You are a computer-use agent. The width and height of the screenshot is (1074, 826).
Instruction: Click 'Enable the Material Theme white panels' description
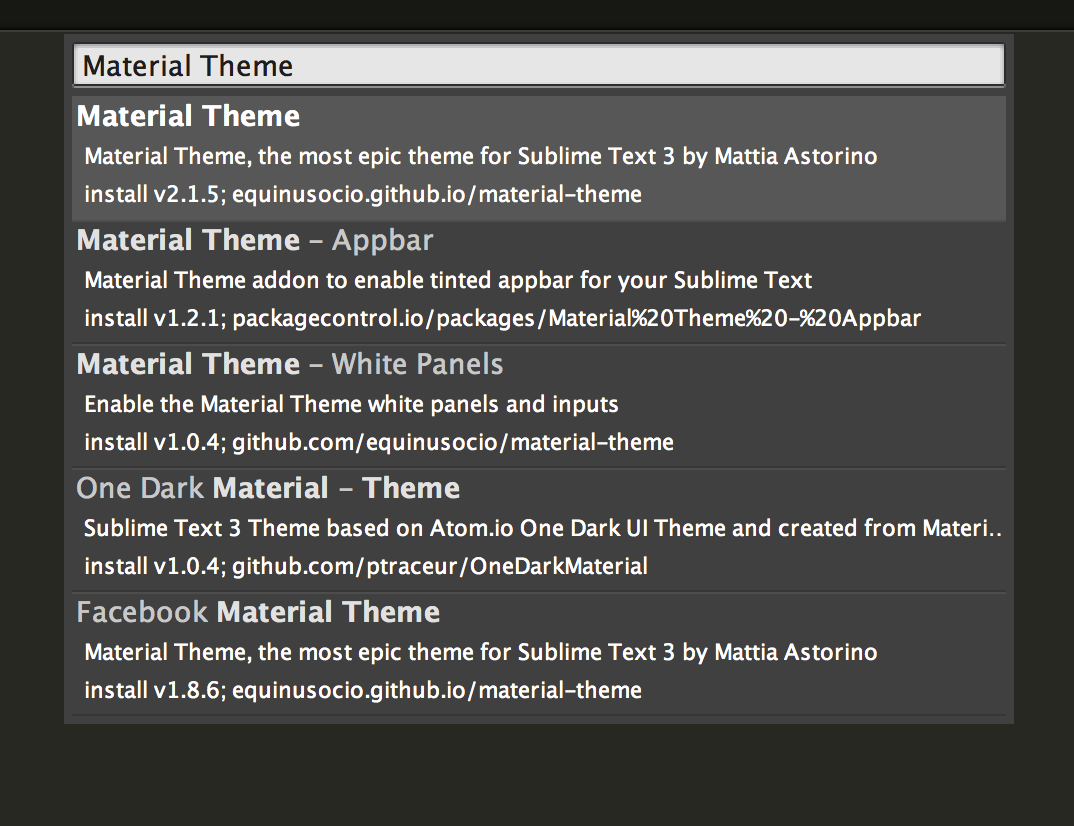pyautogui.click(x=351, y=404)
